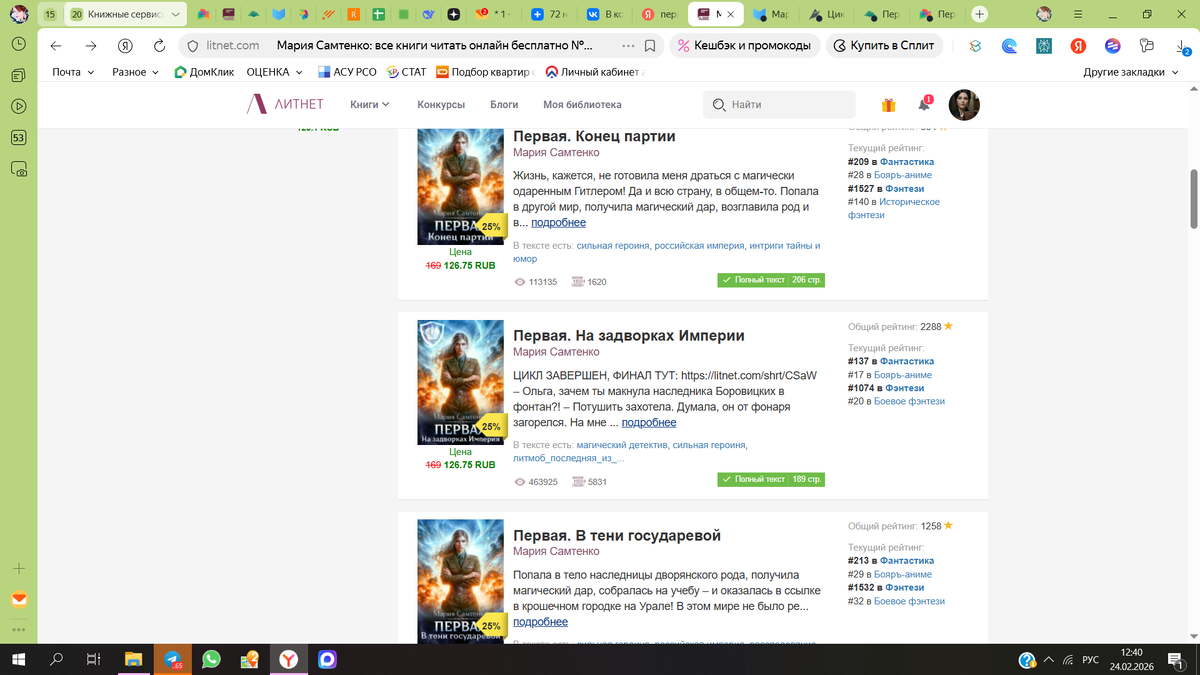Open Подбор квартир bookmark
Image resolution: width=1200 pixels, height=675 pixels.
485,72
